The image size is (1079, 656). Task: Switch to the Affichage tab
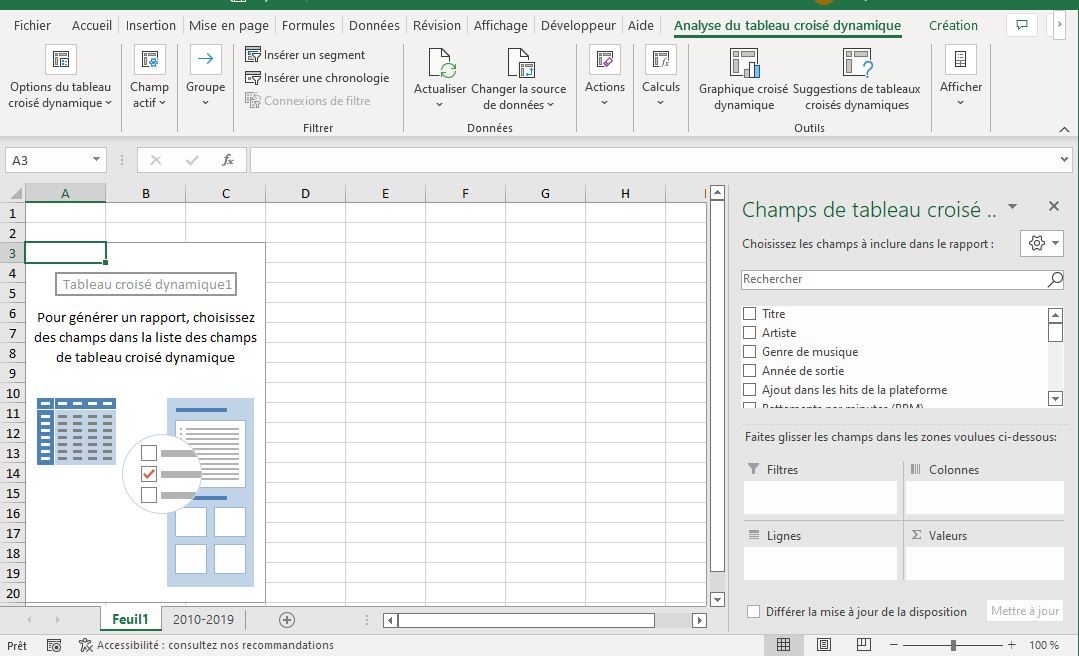click(x=501, y=25)
